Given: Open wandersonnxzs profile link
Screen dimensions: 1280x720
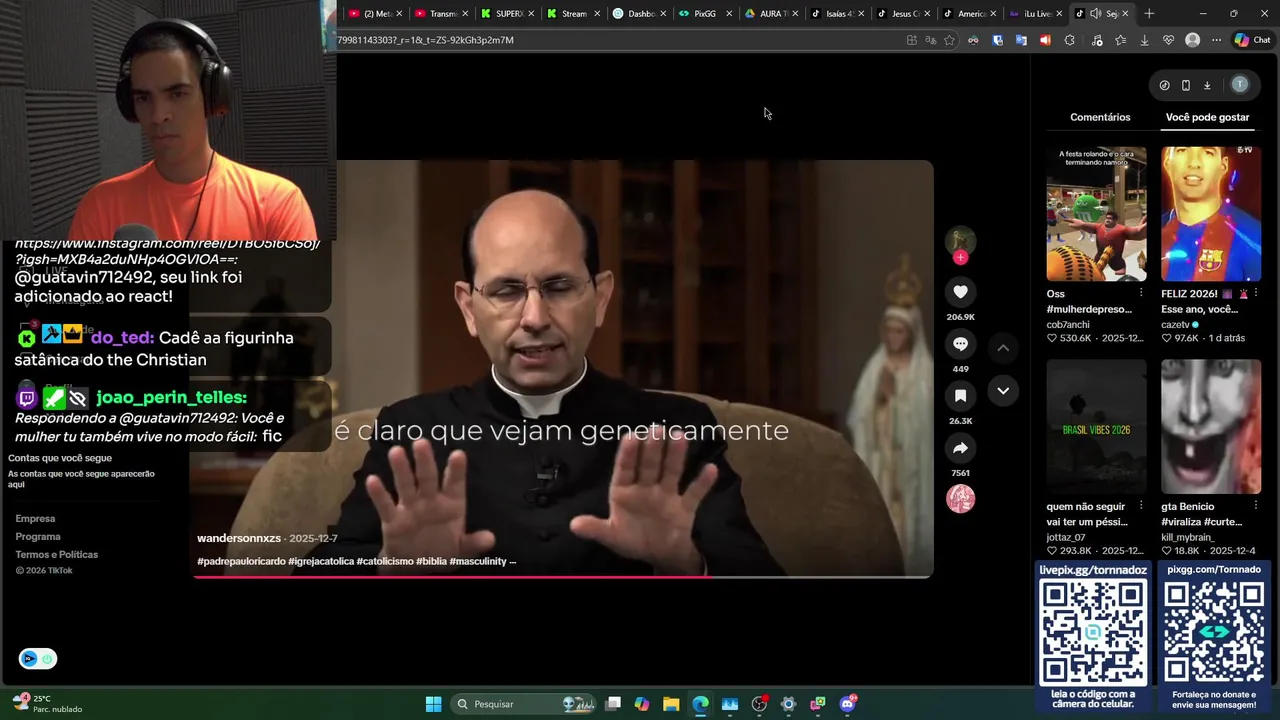Looking at the screenshot, I should click(239, 538).
